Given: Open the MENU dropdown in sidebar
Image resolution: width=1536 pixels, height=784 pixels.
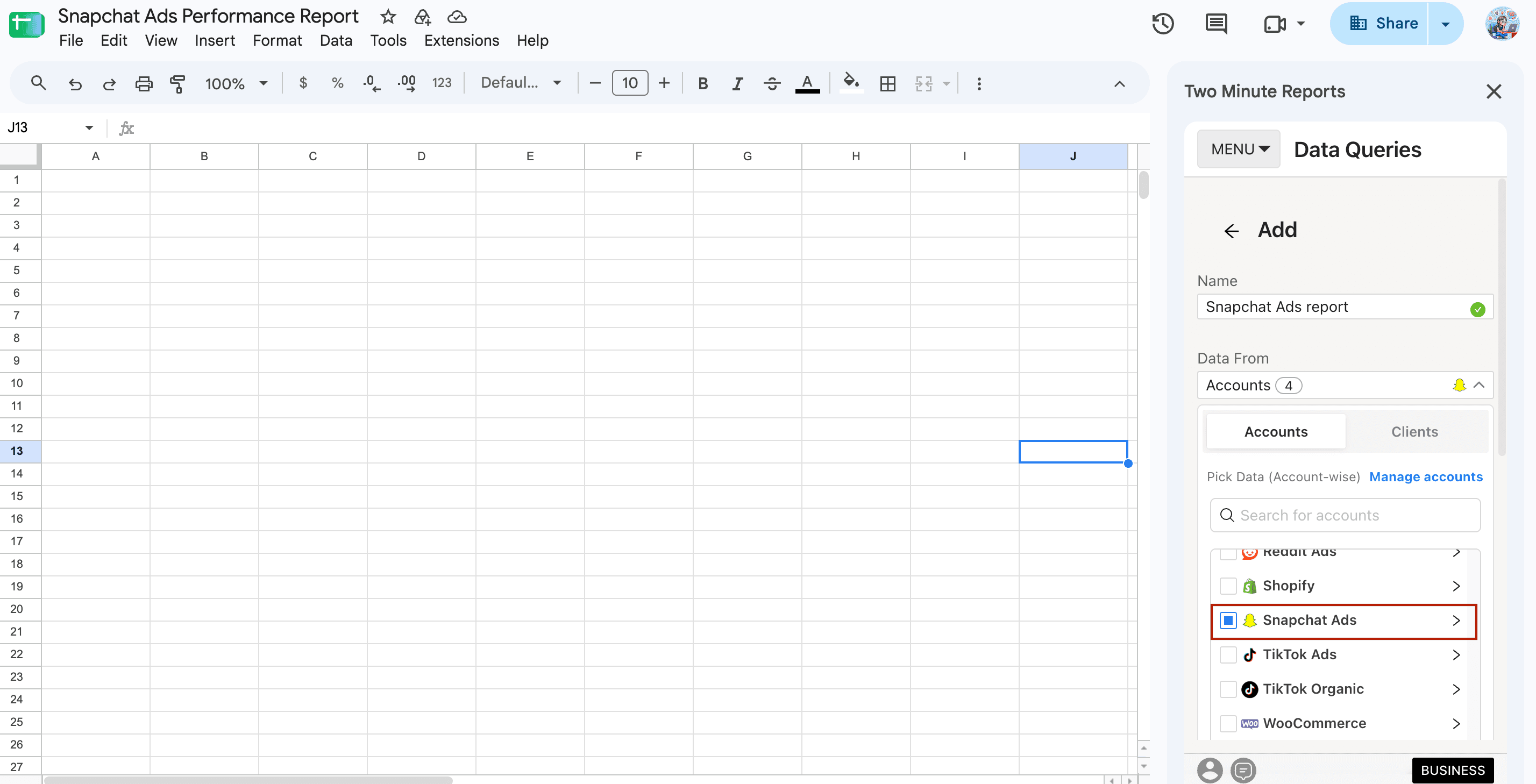Looking at the screenshot, I should pyautogui.click(x=1239, y=149).
